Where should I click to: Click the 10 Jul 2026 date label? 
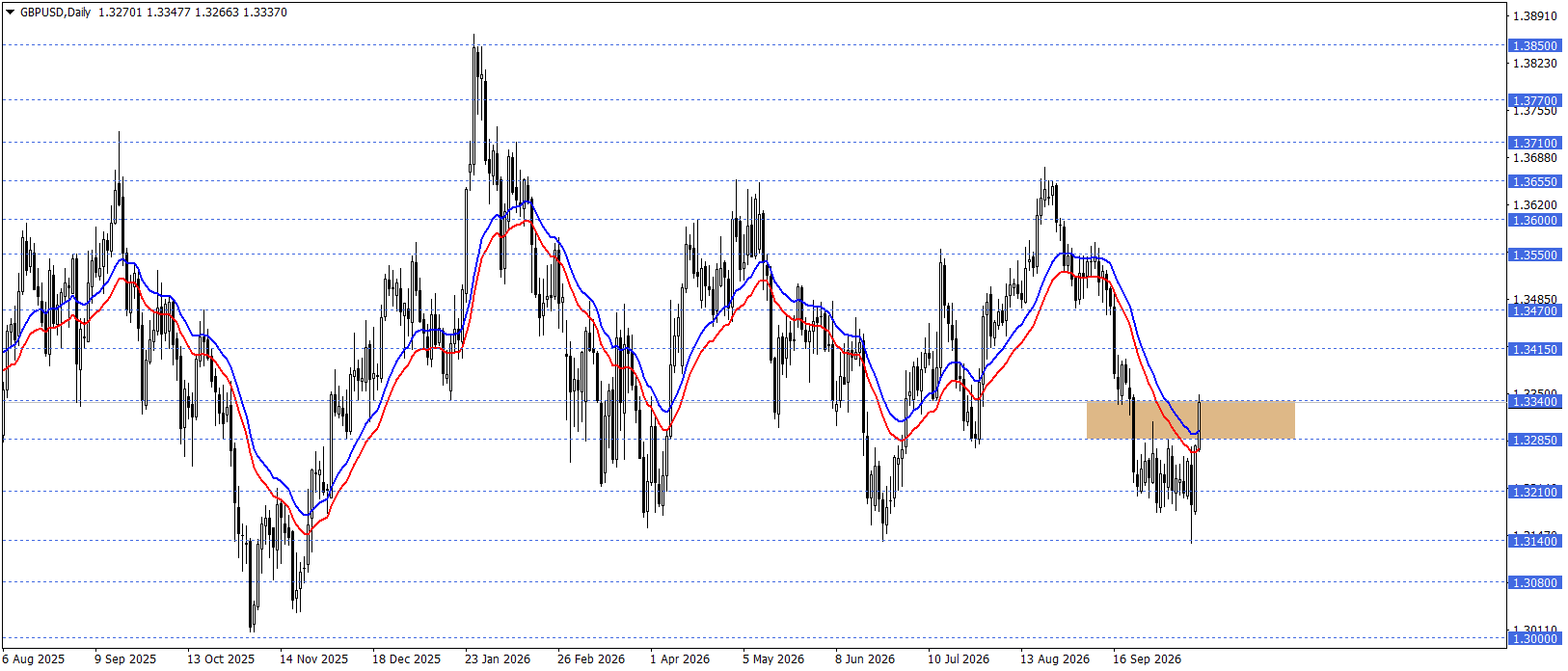(x=959, y=659)
